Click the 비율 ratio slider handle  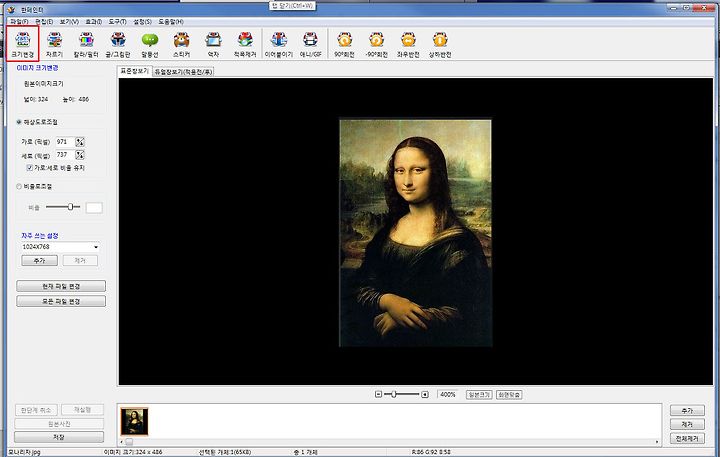[70, 207]
